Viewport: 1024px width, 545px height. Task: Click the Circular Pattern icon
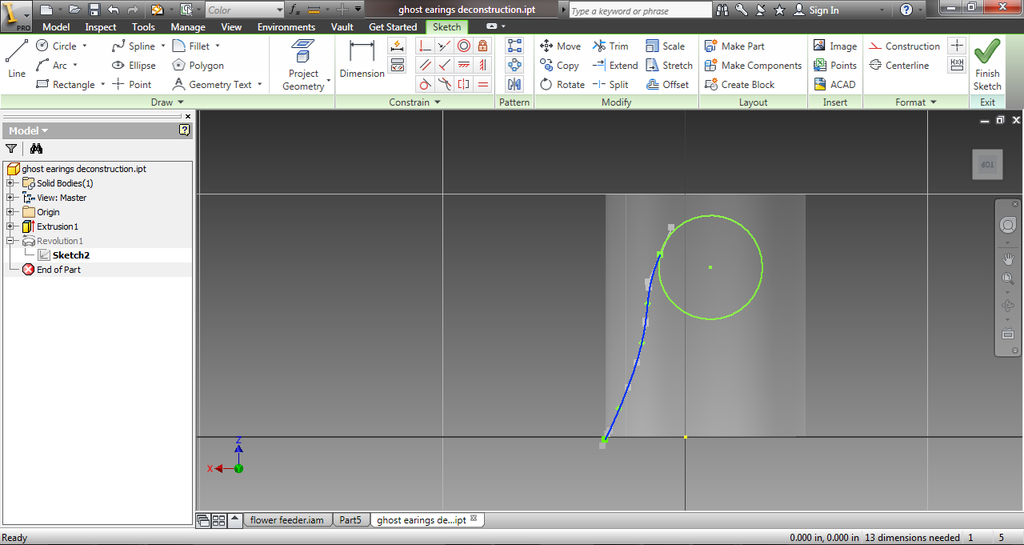[x=515, y=65]
